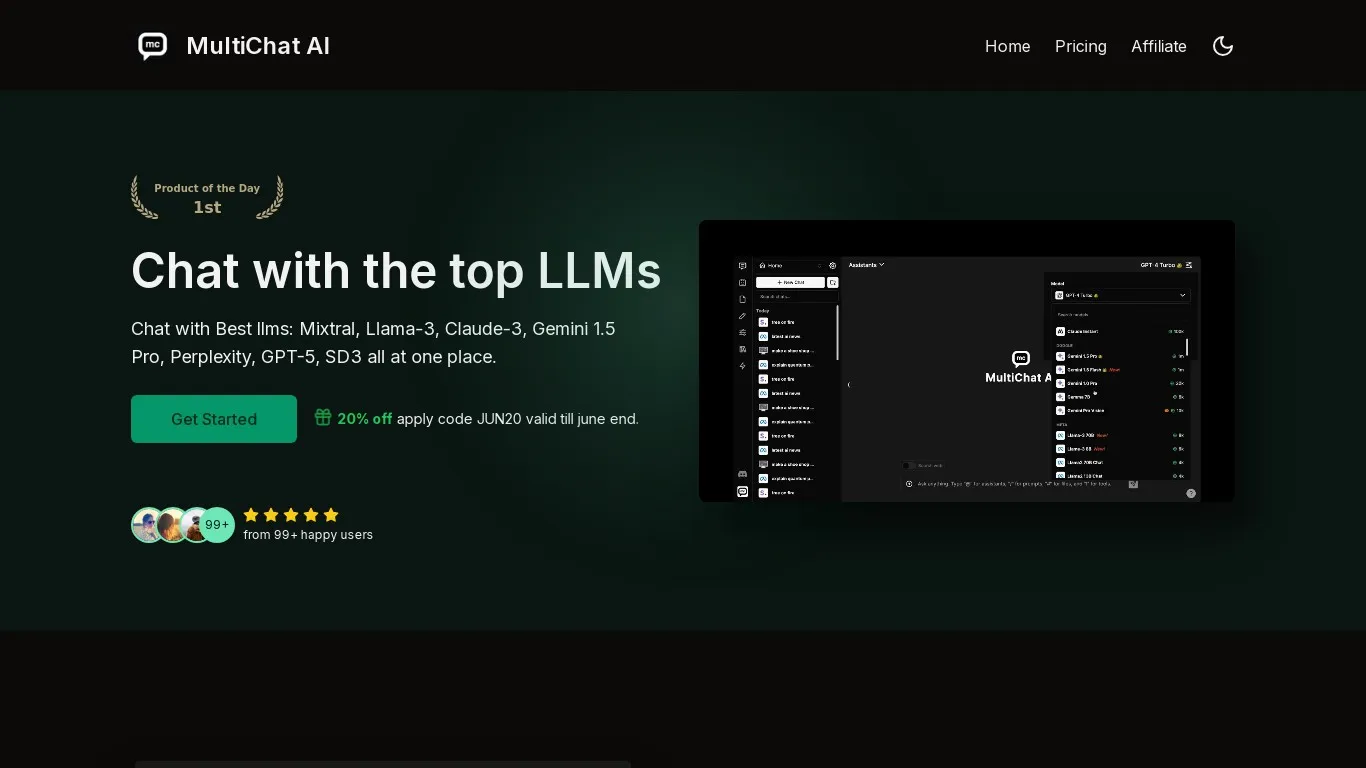
Task: Select Llama-3 70B in model list
Action: tap(1120, 435)
